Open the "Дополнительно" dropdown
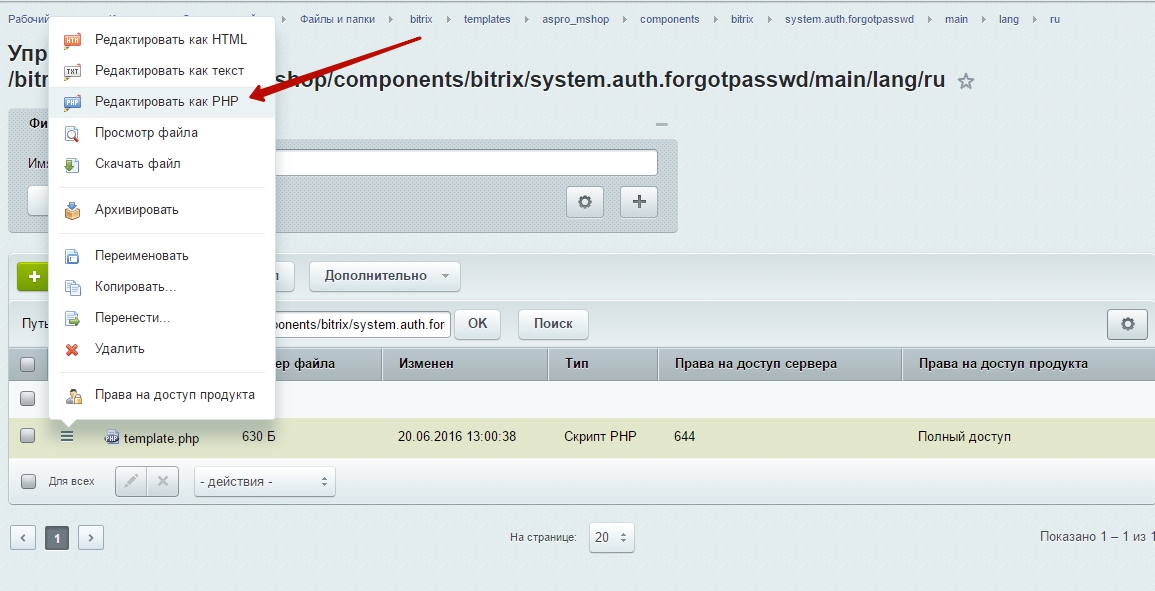Viewport: 1155px width, 591px height. (385, 276)
